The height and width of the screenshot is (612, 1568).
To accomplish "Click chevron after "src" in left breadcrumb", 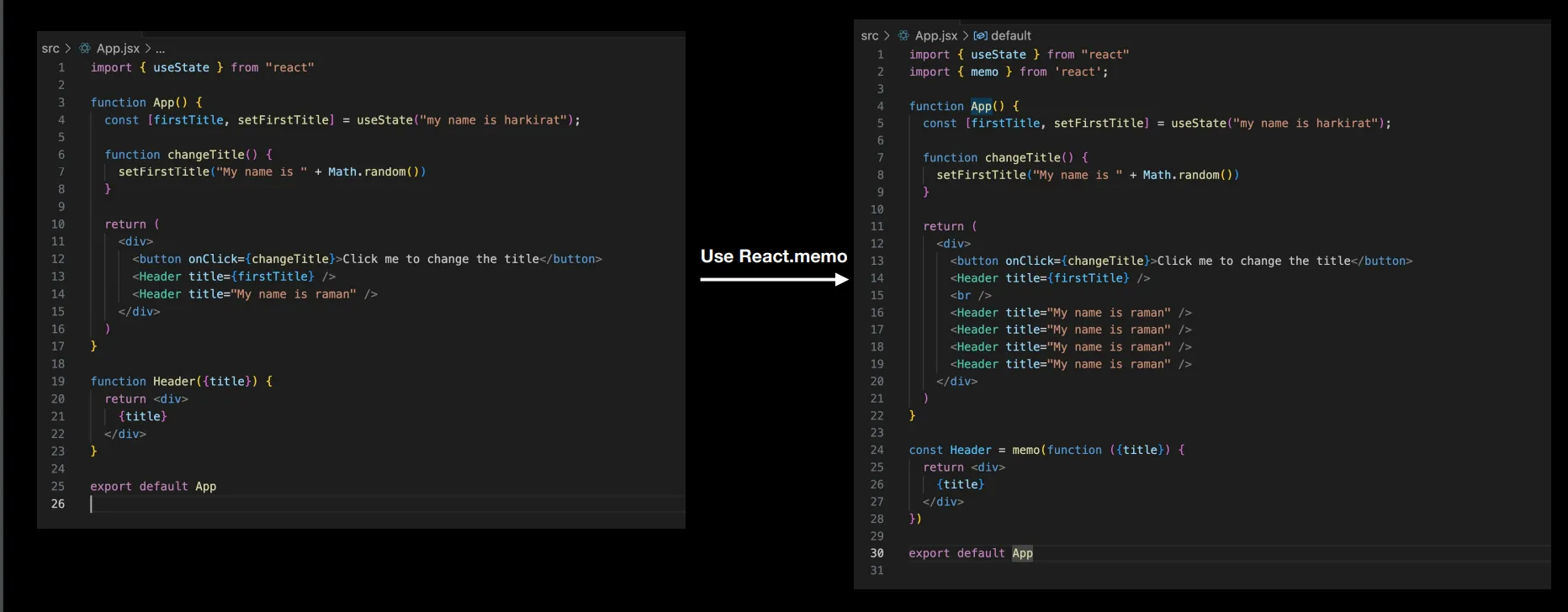I will click(68, 49).
